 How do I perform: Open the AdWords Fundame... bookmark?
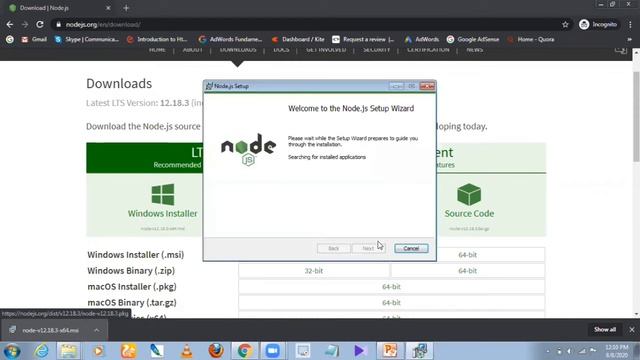(x=230, y=40)
